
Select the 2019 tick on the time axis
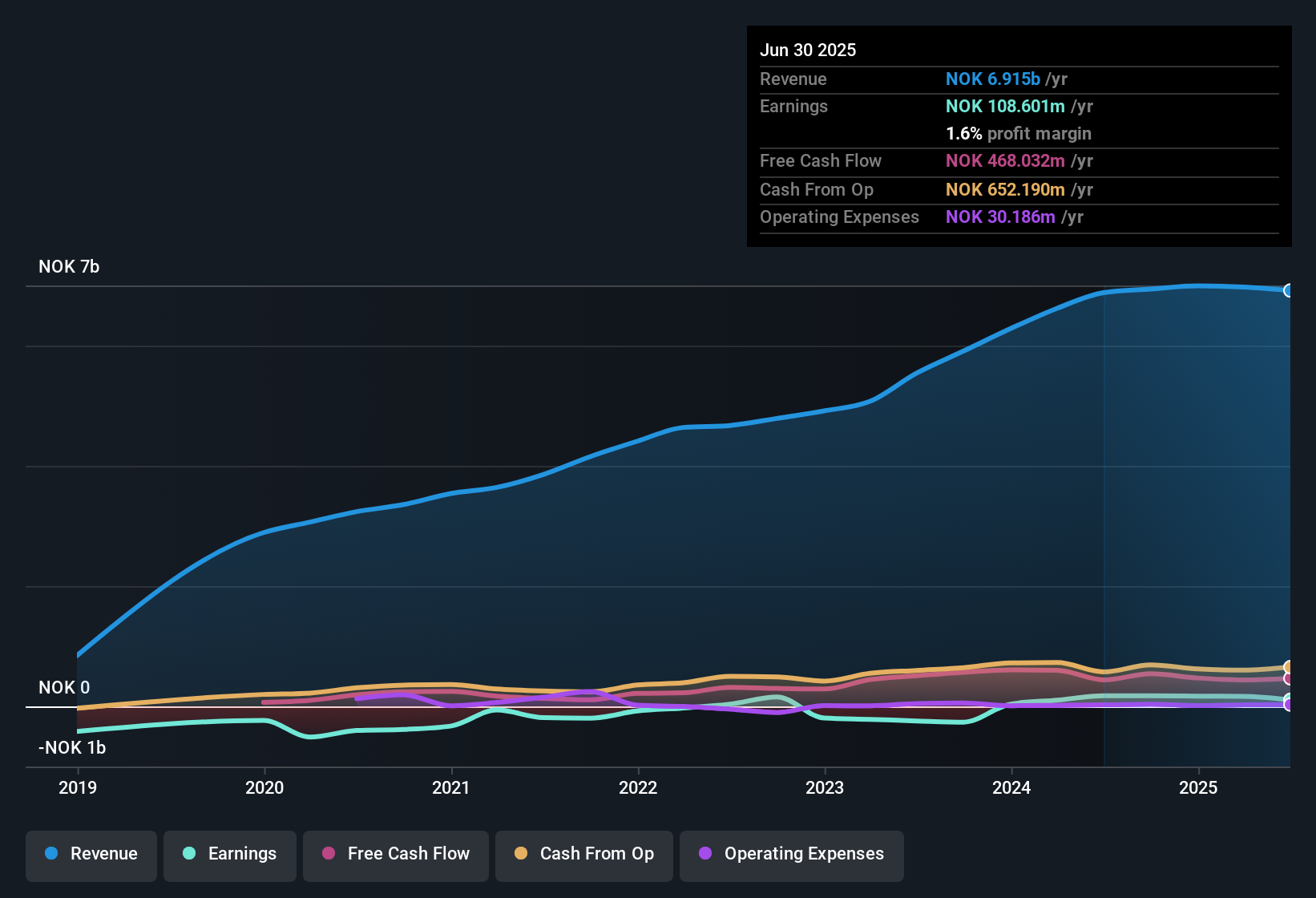[78, 787]
